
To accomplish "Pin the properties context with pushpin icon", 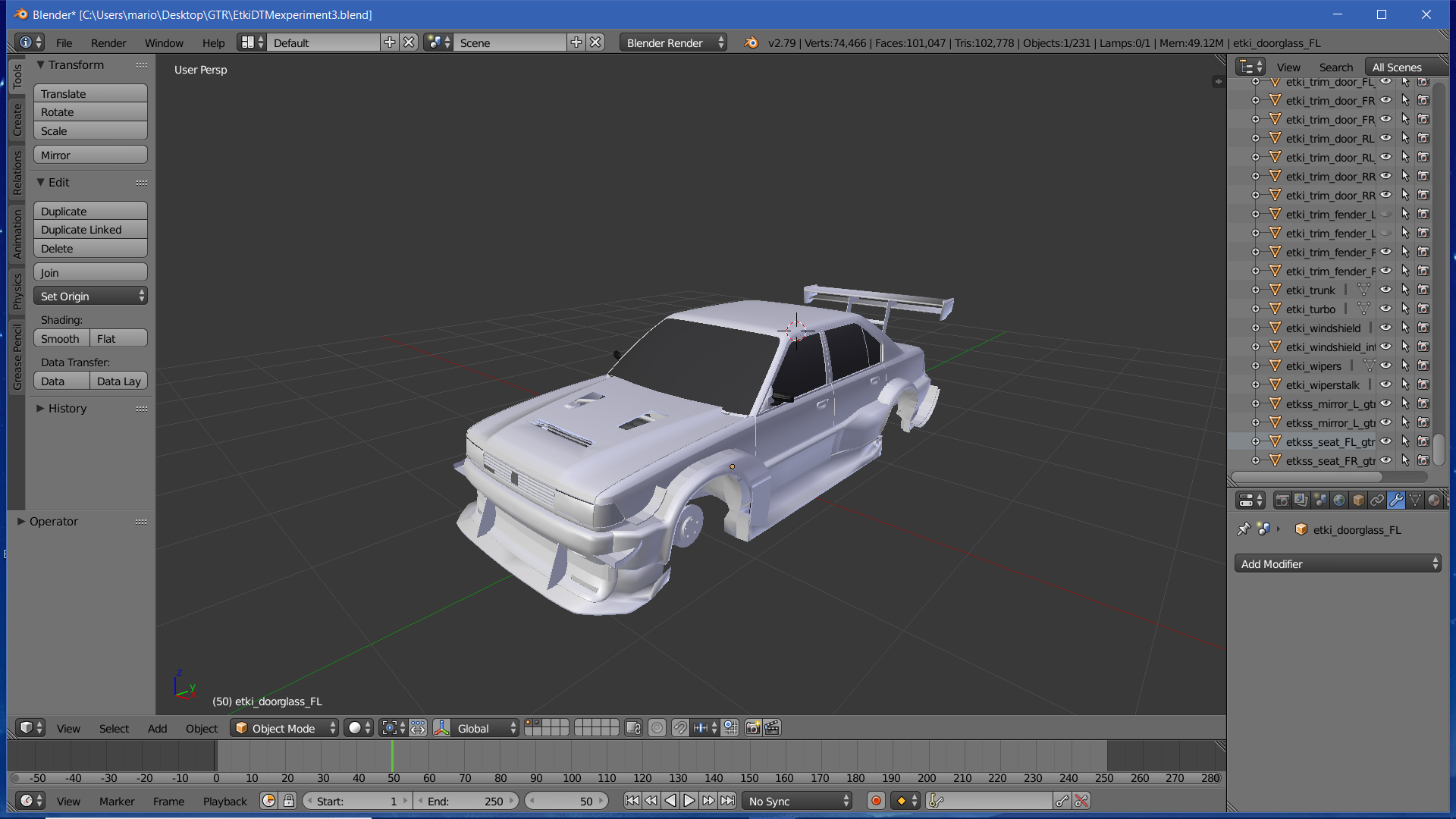I will coord(1244,529).
